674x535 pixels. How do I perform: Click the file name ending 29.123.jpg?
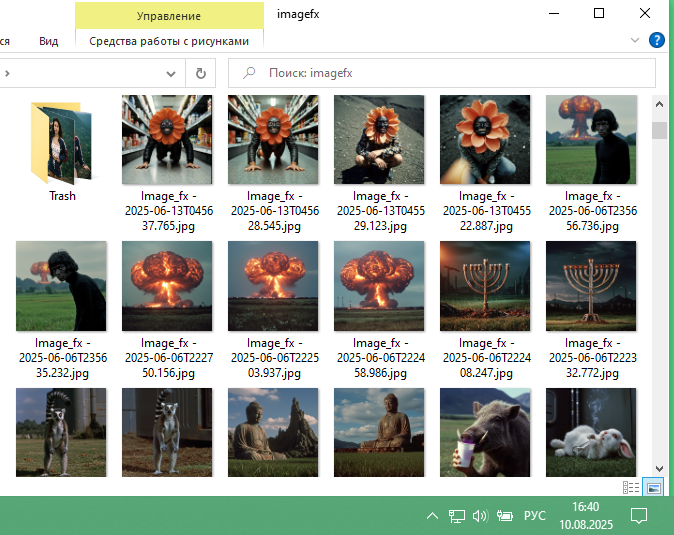point(380,211)
